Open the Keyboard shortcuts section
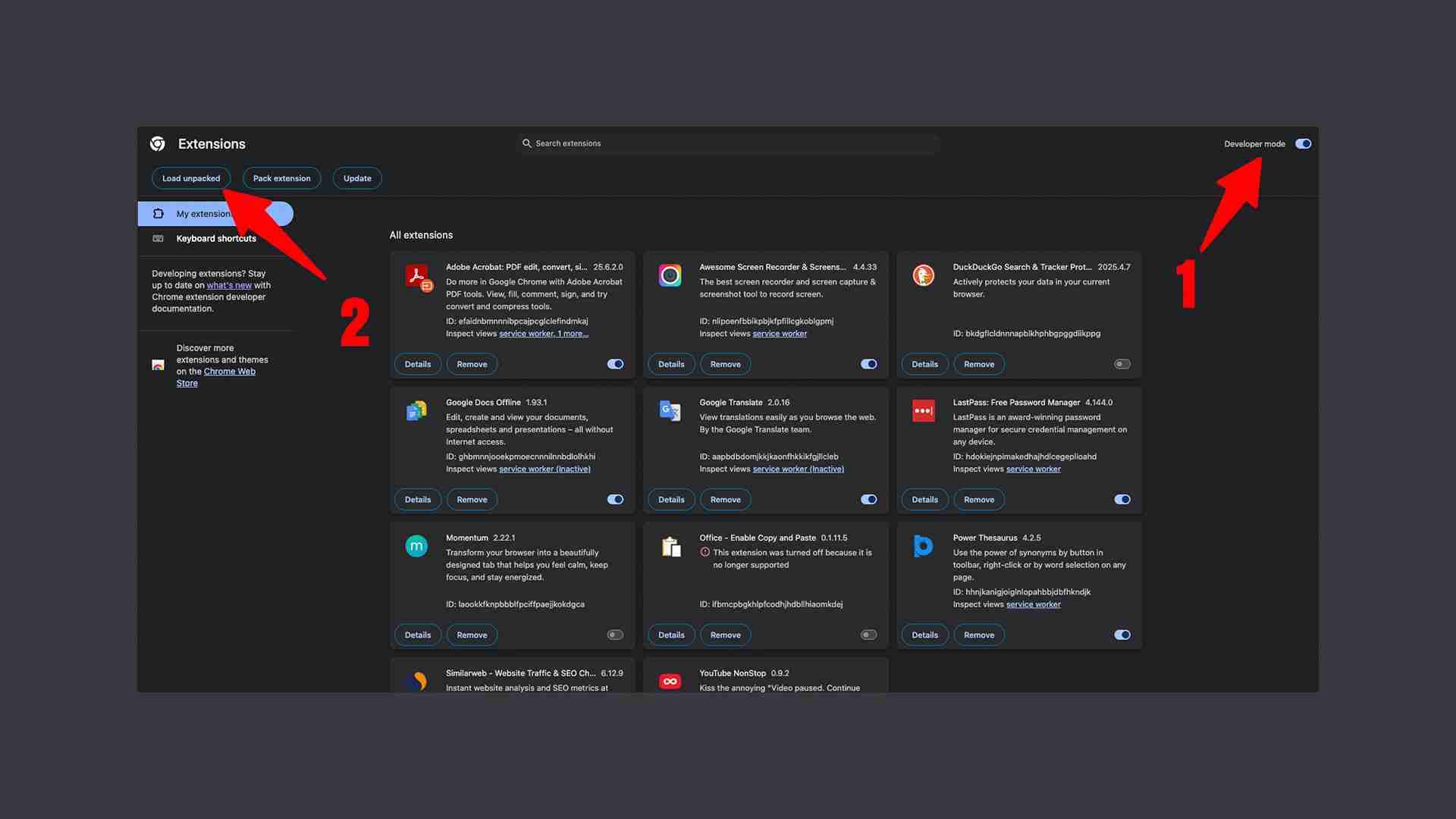Image resolution: width=1456 pixels, height=819 pixels. tap(216, 238)
